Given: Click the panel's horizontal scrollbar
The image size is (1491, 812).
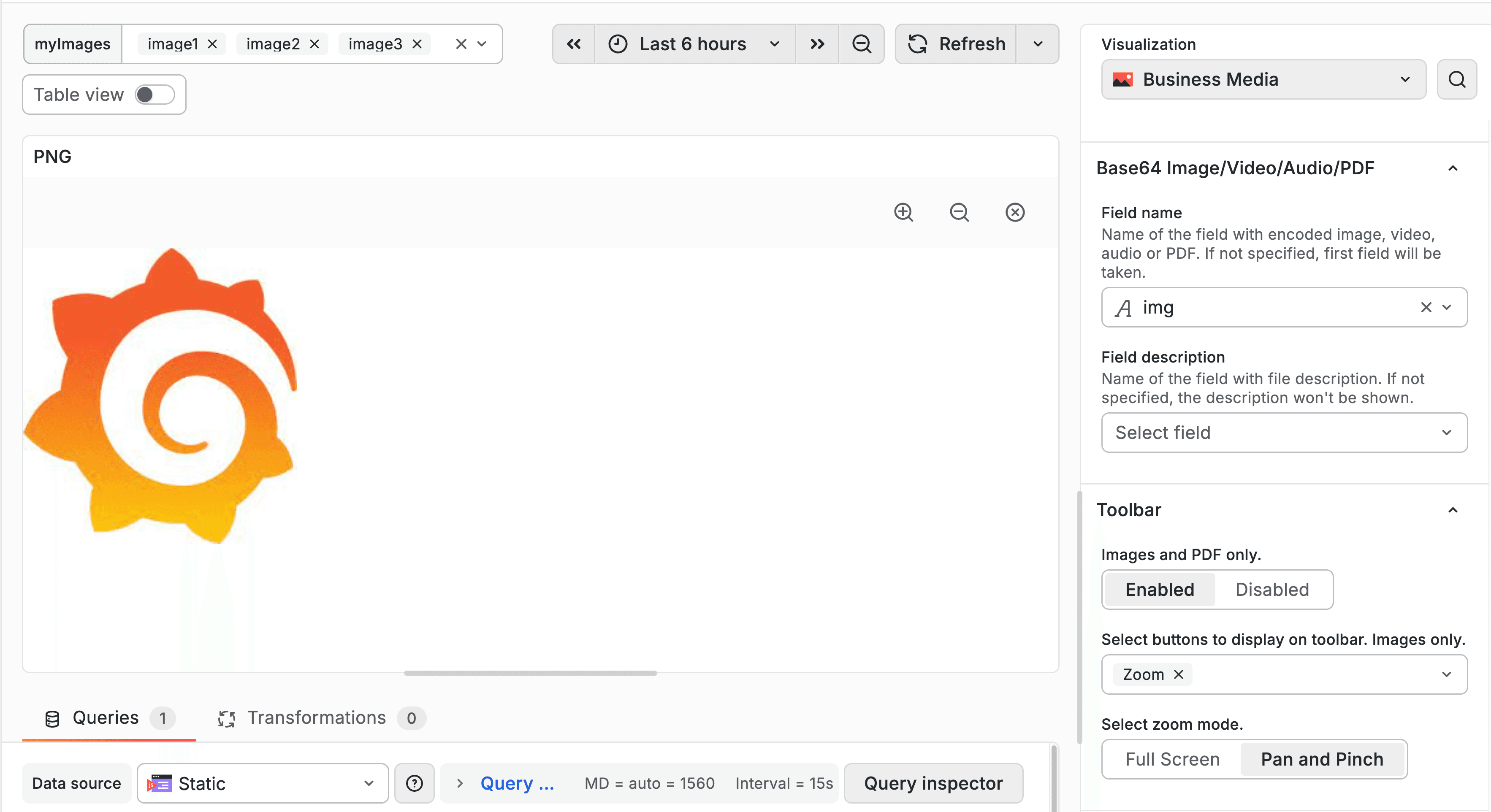Looking at the screenshot, I should pos(530,673).
